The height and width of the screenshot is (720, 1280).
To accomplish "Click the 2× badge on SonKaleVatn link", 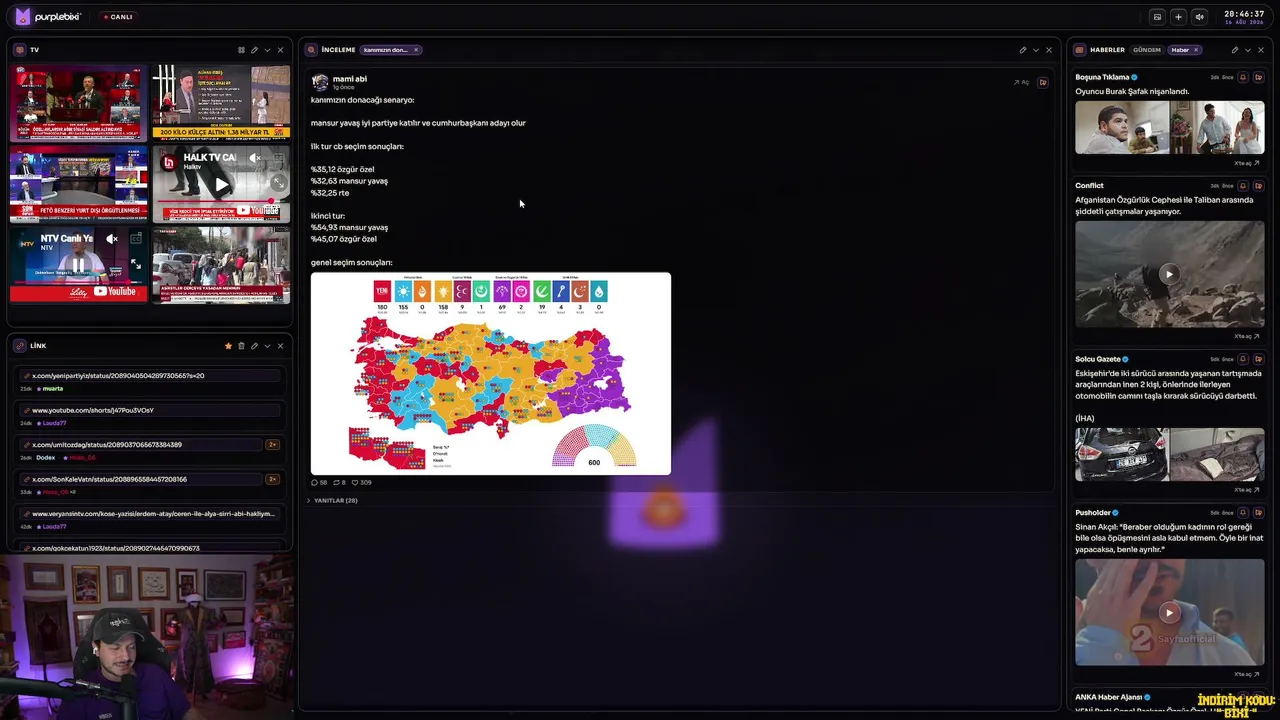I will tap(272, 479).
